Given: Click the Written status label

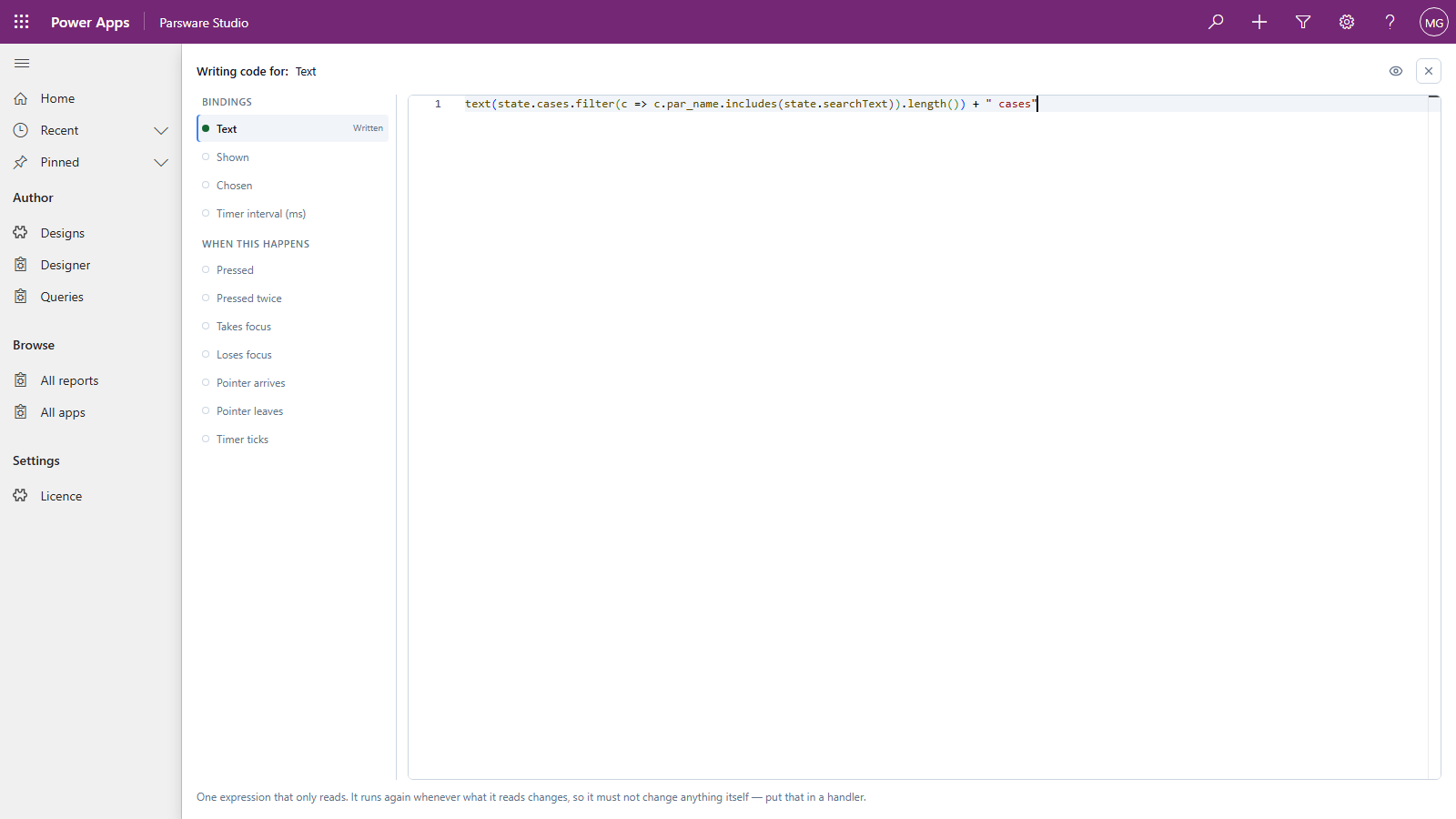Looking at the screenshot, I should (x=368, y=128).
